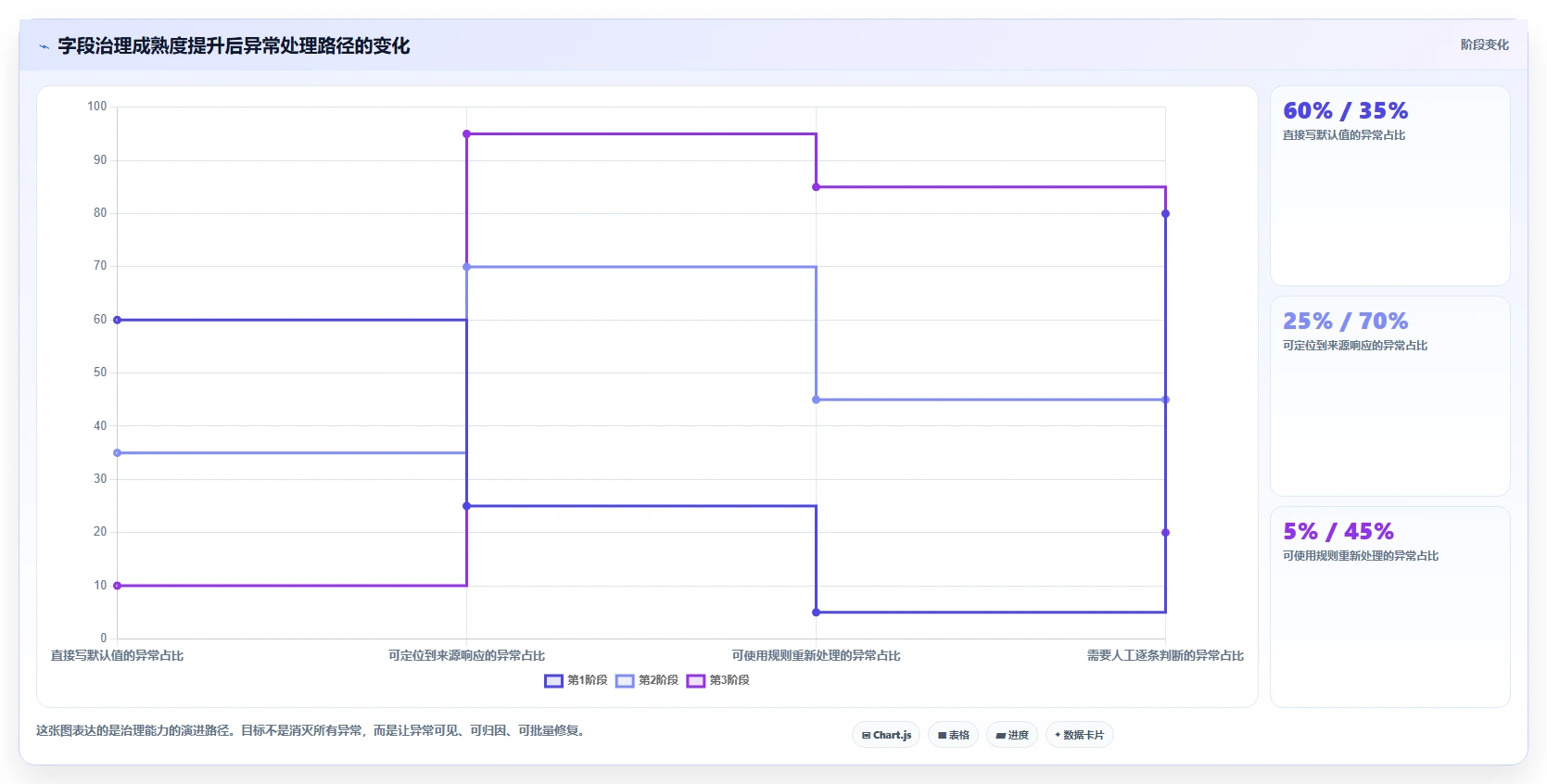Select the 60% / 35% stat card value
1547x784 pixels.
[1345, 111]
